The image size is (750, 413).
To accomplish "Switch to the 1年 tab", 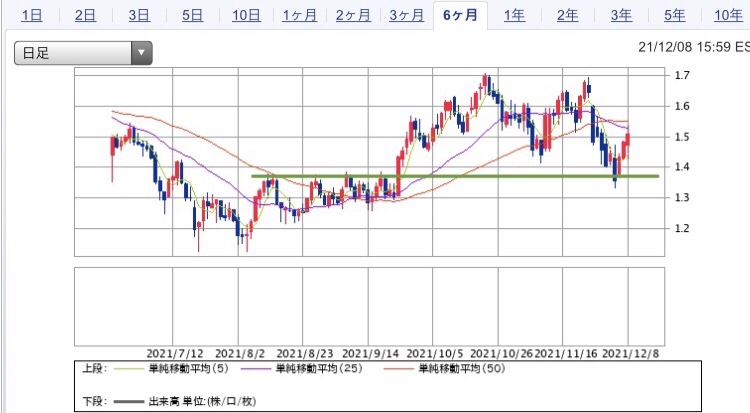I will click(x=514, y=15).
